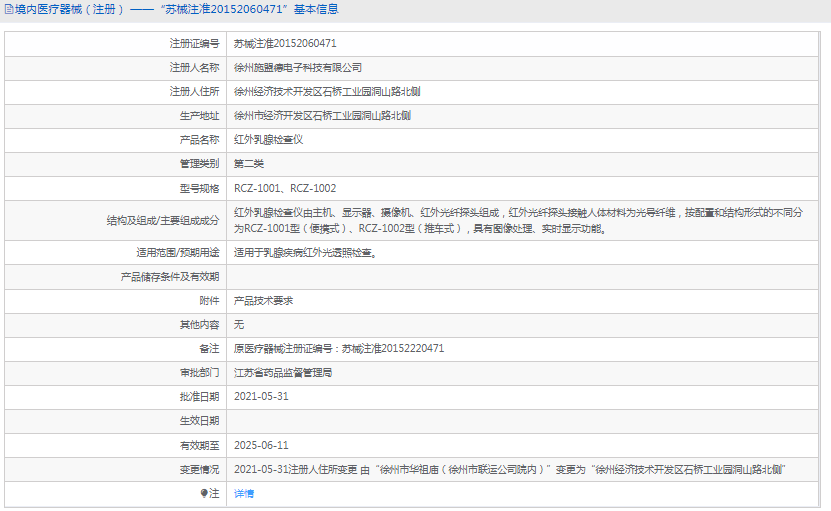Click attachment value 产品技术要求
This screenshot has width=831, height=511.
point(263,301)
